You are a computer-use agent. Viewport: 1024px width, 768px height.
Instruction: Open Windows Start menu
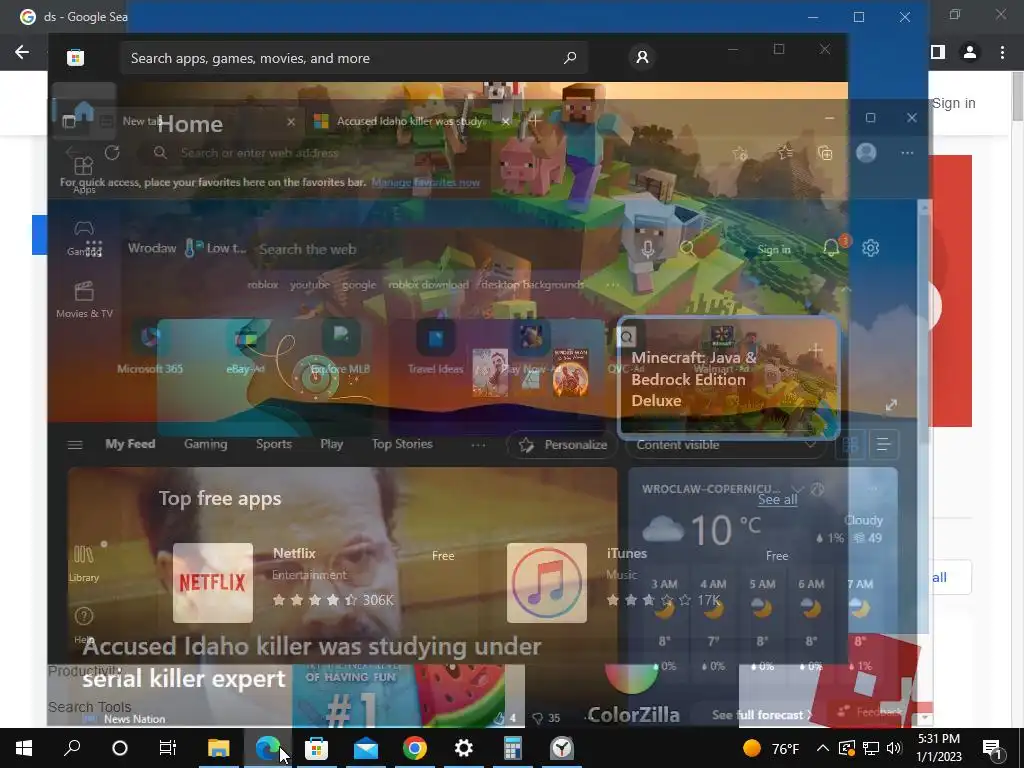pyautogui.click(x=24, y=748)
